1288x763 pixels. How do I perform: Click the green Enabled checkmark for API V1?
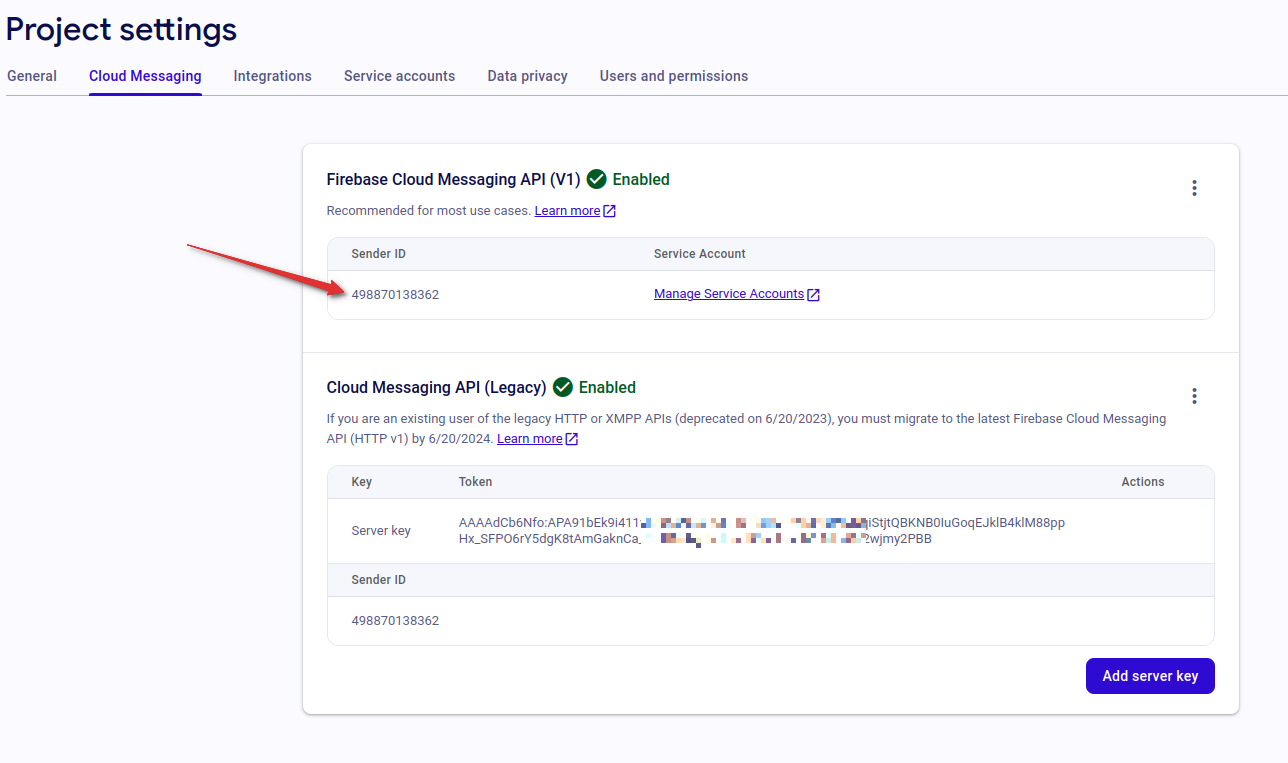(597, 180)
